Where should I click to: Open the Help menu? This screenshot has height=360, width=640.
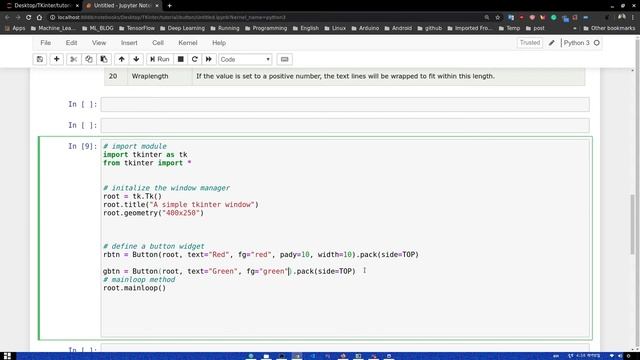pos(219,43)
